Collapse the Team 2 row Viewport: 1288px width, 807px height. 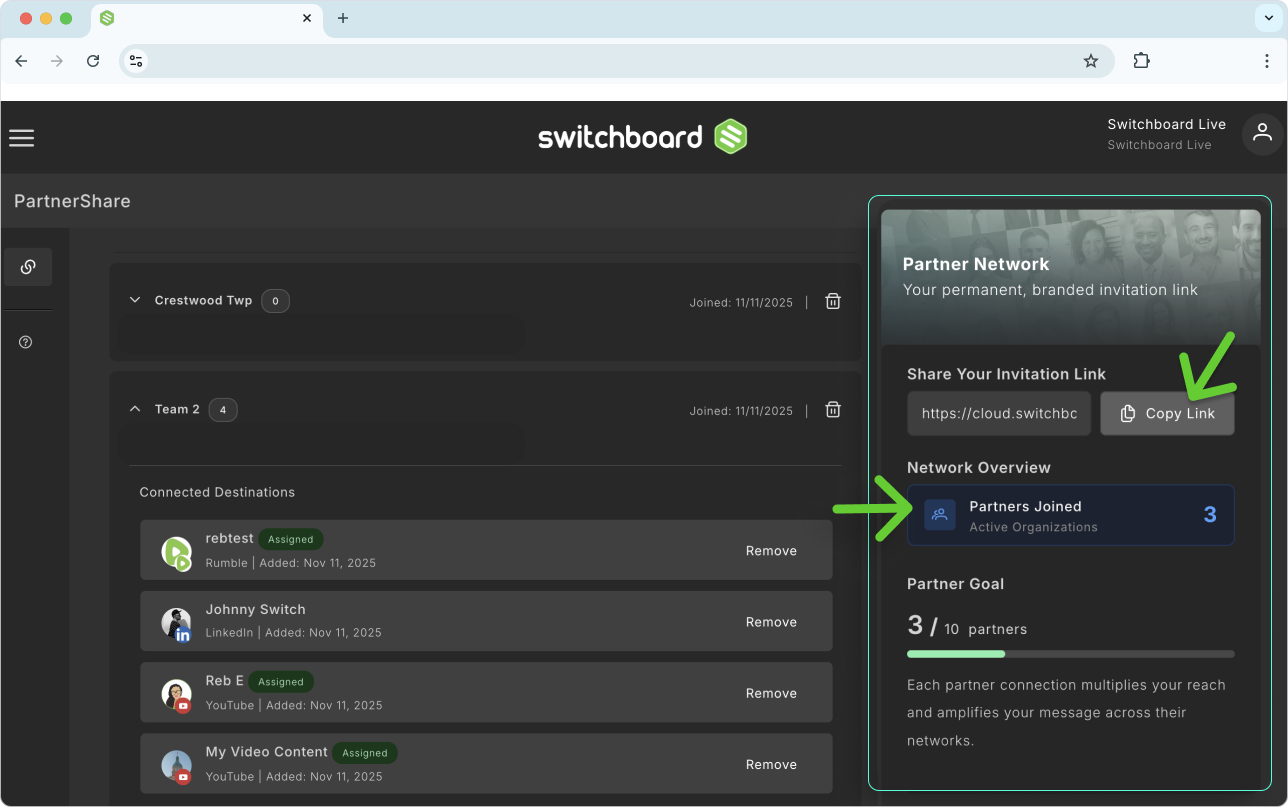click(135, 409)
